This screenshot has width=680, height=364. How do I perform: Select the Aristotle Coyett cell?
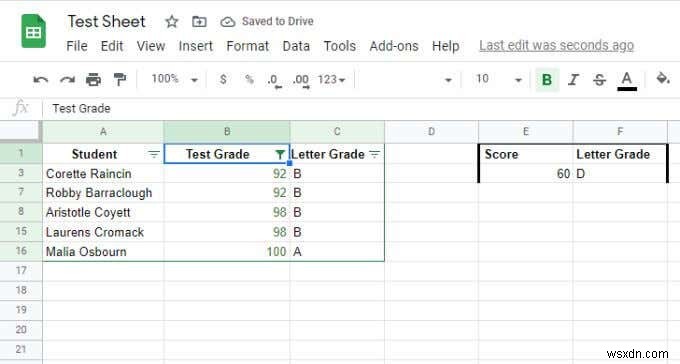tap(103, 212)
